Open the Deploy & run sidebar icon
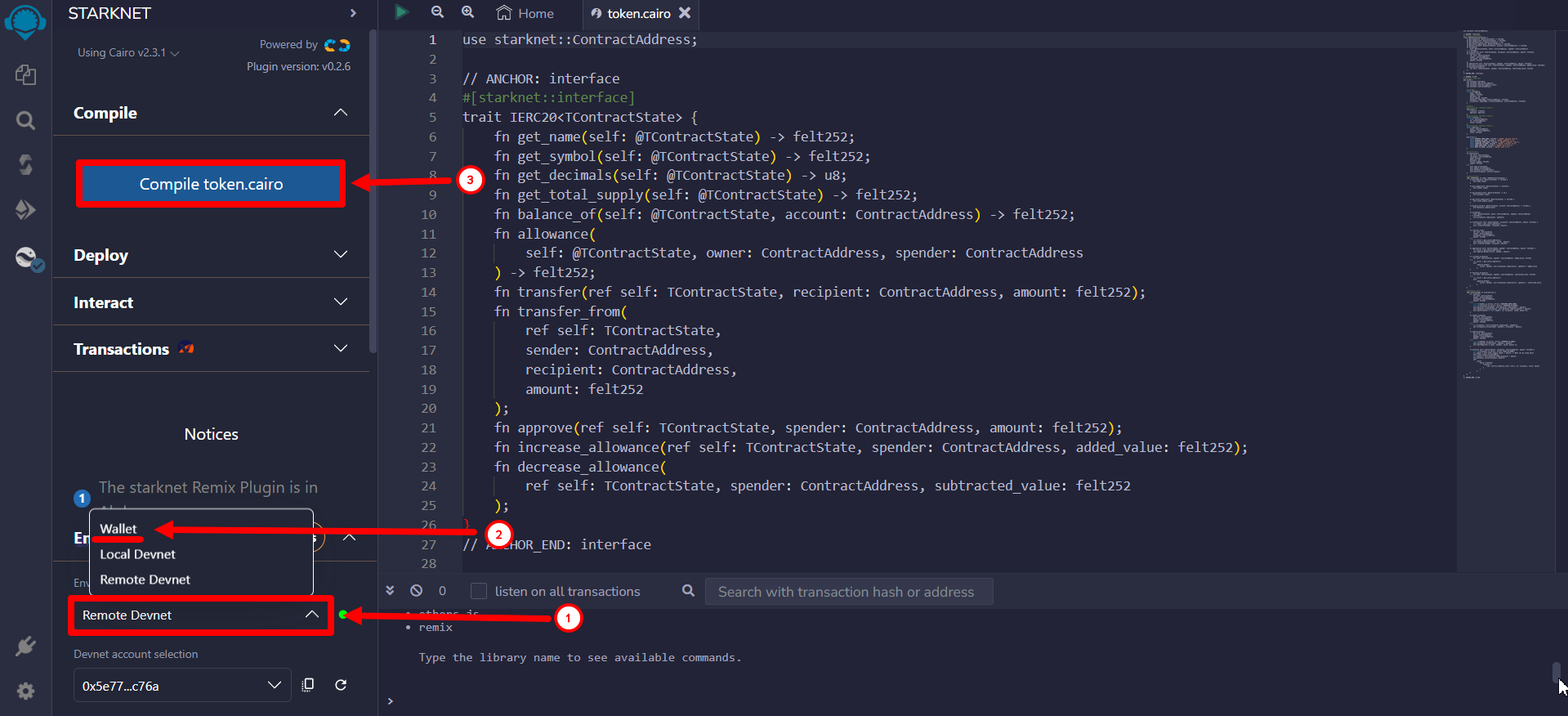Screen dimensions: 1568x716 (25, 210)
